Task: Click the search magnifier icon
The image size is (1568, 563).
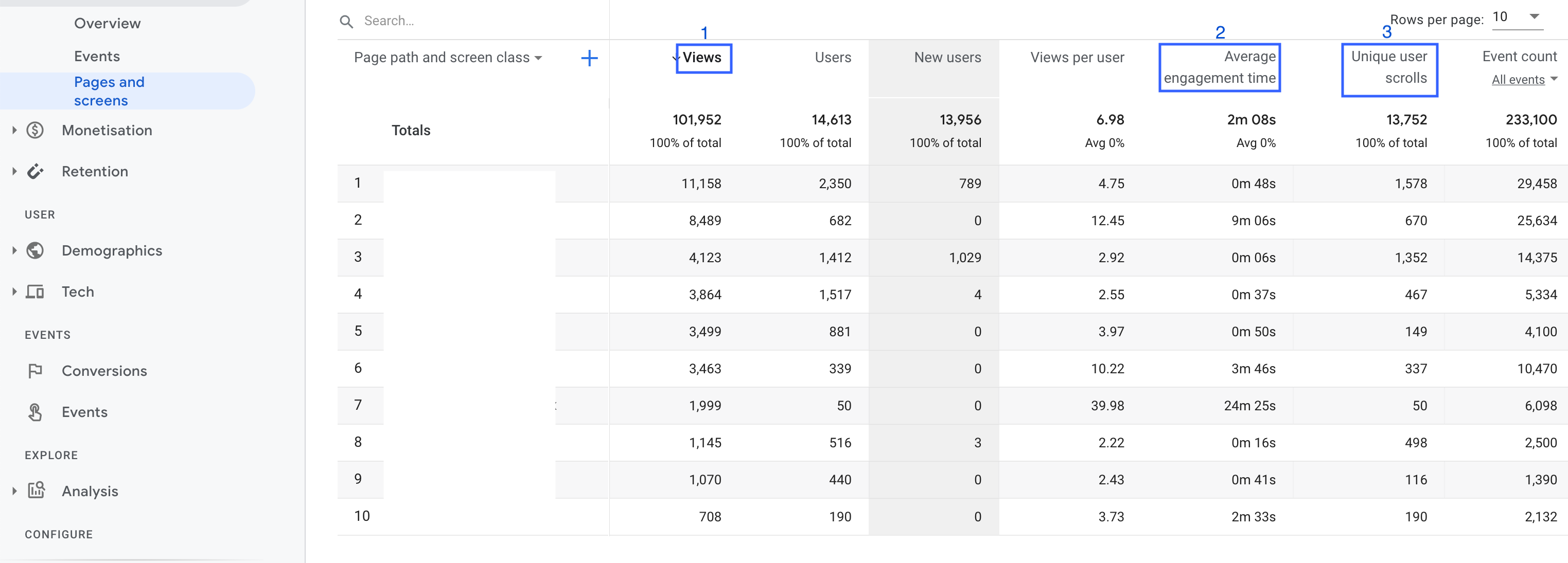Action: pos(346,22)
